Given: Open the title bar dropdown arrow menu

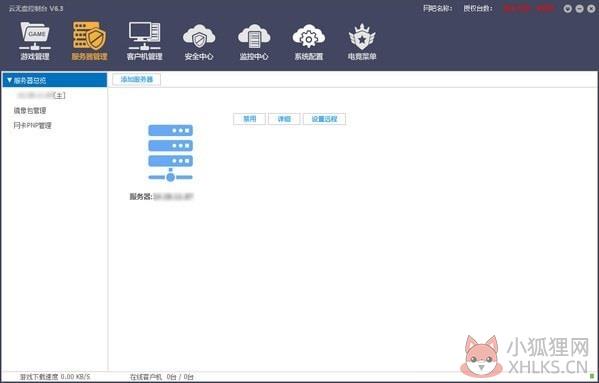Looking at the screenshot, I should click(568, 8).
